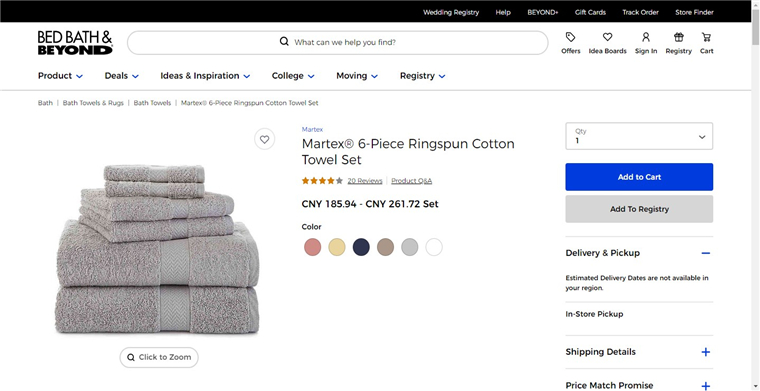The height and width of the screenshot is (391, 760).
Task: Click the search magnifier icon
Action: point(285,42)
